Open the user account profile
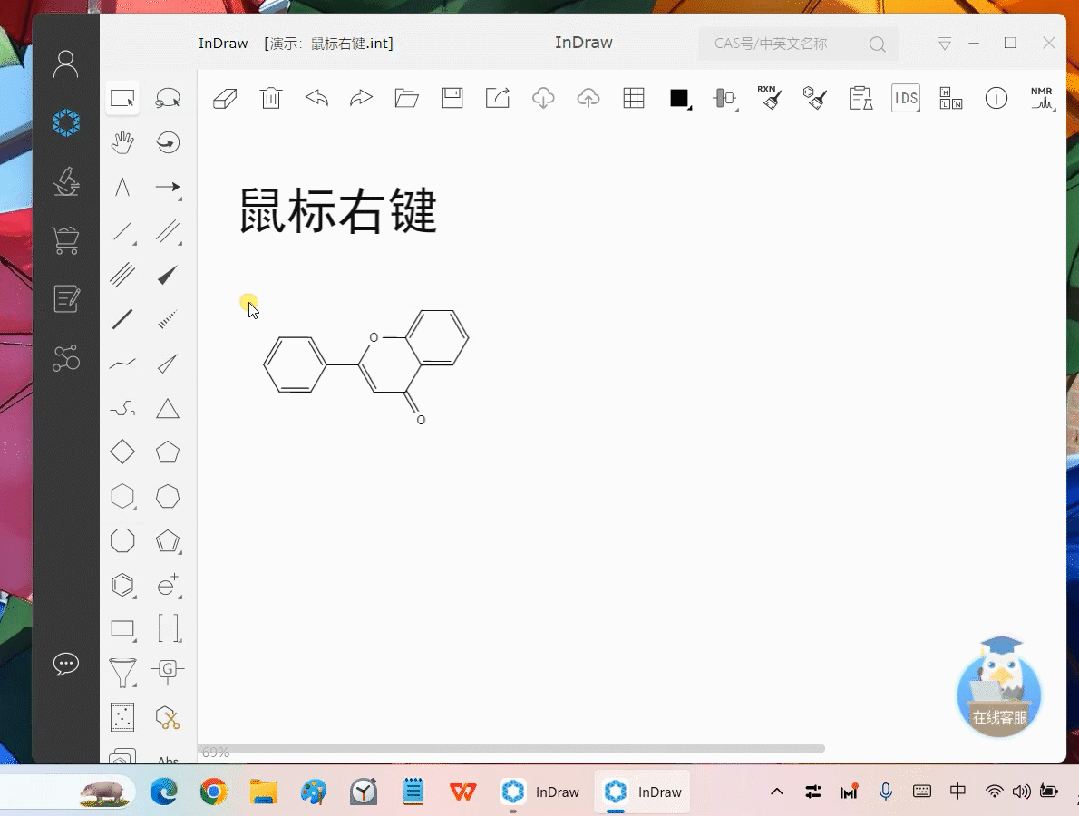This screenshot has width=1079, height=816. [x=66, y=65]
